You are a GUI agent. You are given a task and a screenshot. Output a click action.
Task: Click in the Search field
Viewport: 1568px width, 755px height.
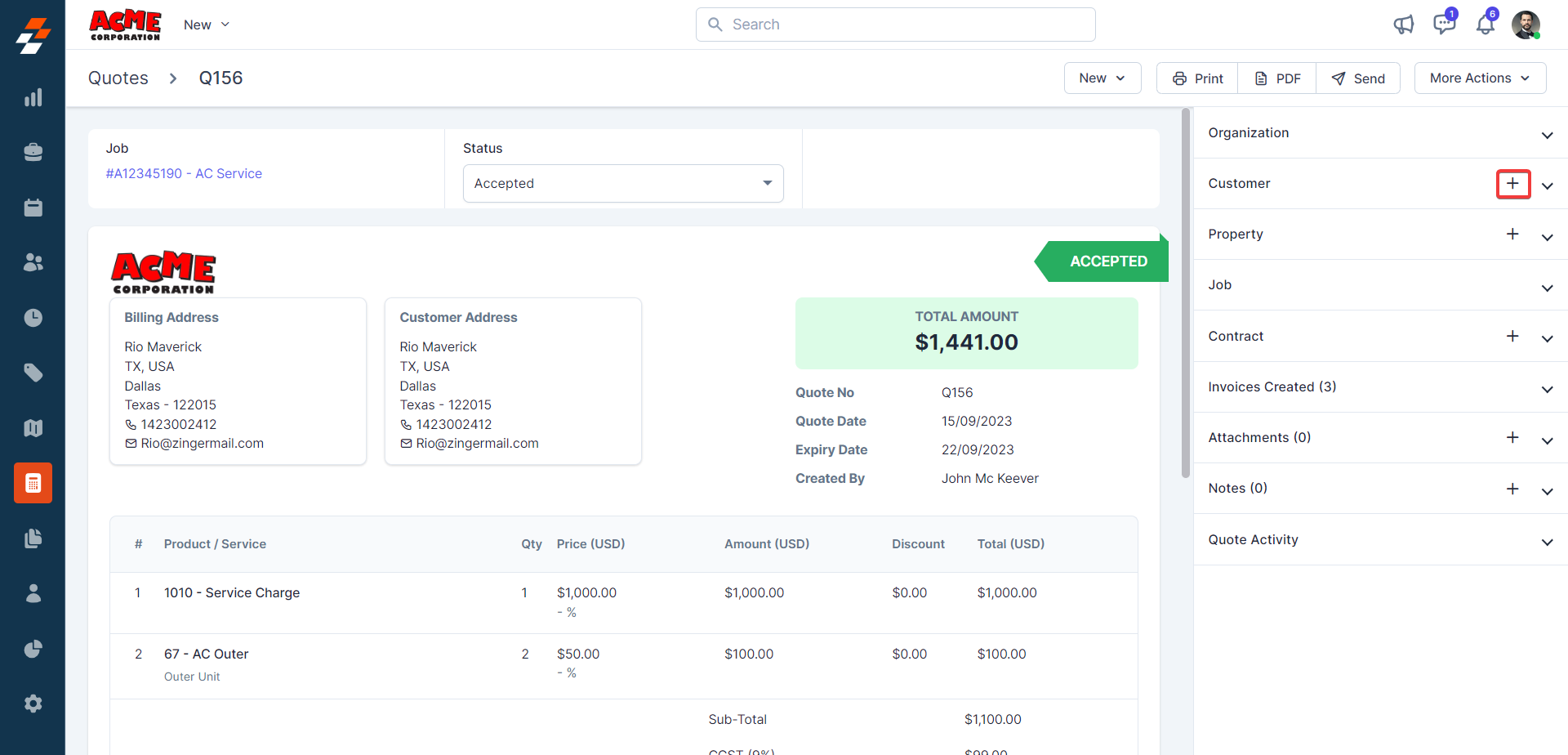[x=895, y=25]
